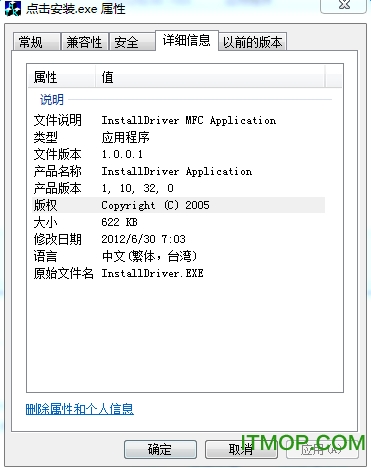
Task: Select the 原始文件名 InstallDriver.EXE row
Action: pos(178,273)
